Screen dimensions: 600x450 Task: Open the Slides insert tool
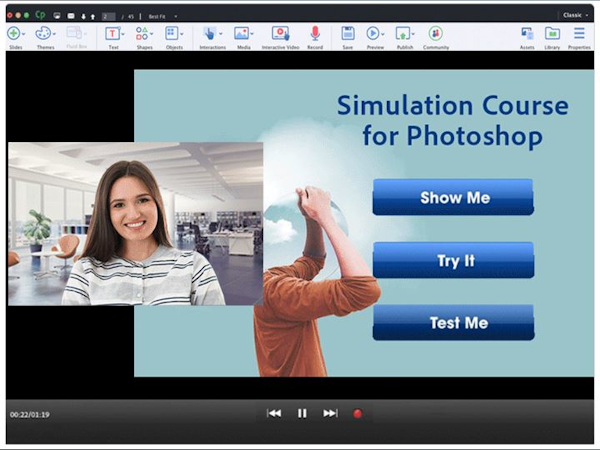pos(13,33)
